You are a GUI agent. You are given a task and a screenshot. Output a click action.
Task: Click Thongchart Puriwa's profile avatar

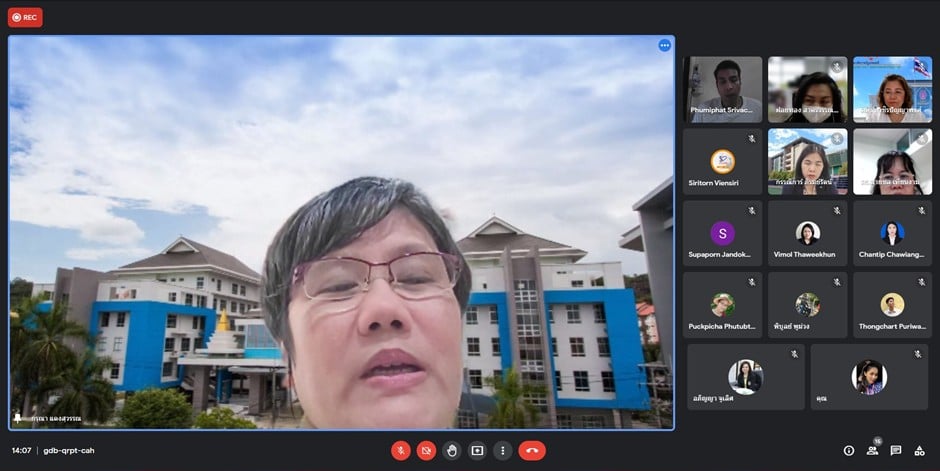click(x=892, y=304)
